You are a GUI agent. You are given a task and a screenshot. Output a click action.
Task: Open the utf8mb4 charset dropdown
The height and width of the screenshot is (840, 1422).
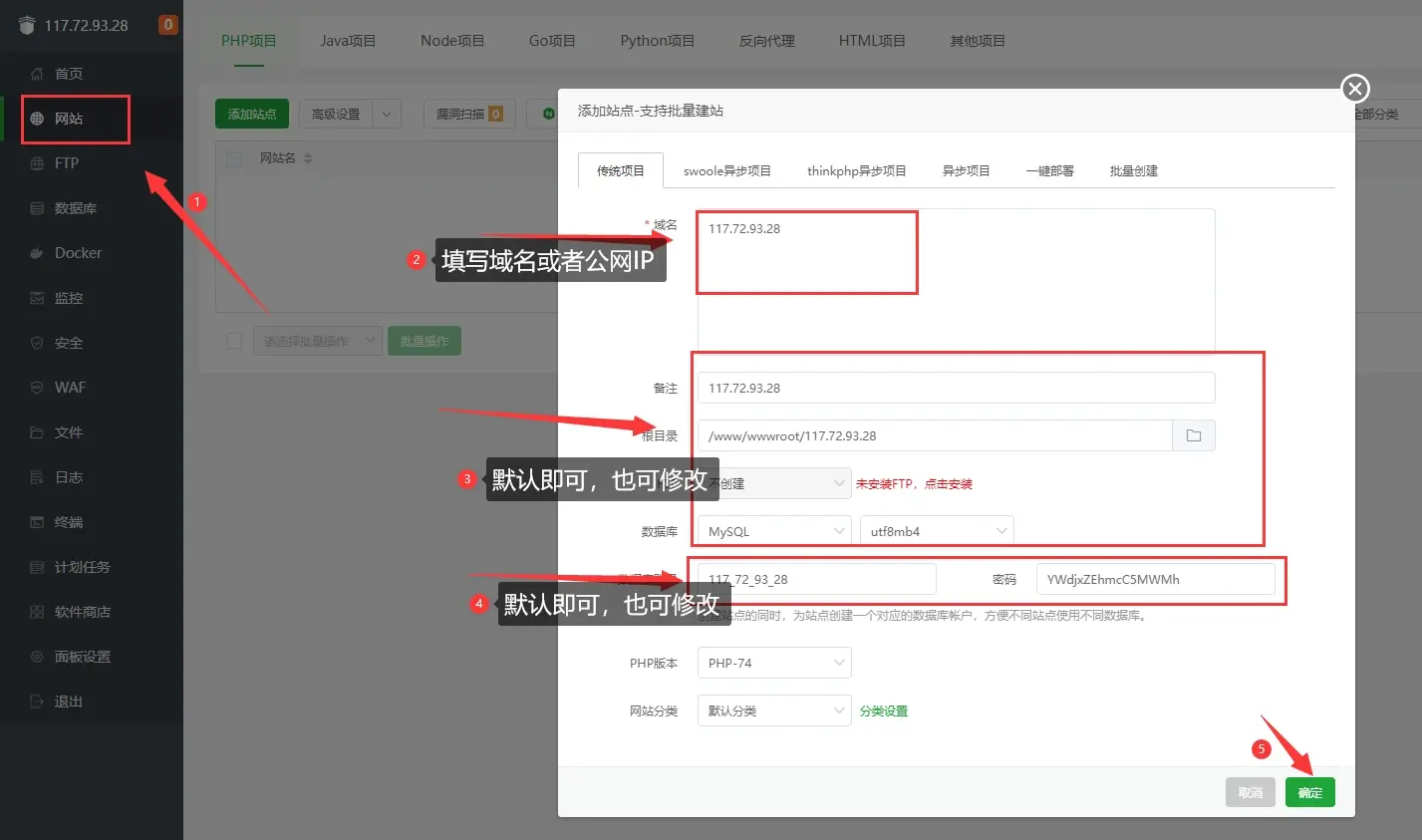[936, 531]
